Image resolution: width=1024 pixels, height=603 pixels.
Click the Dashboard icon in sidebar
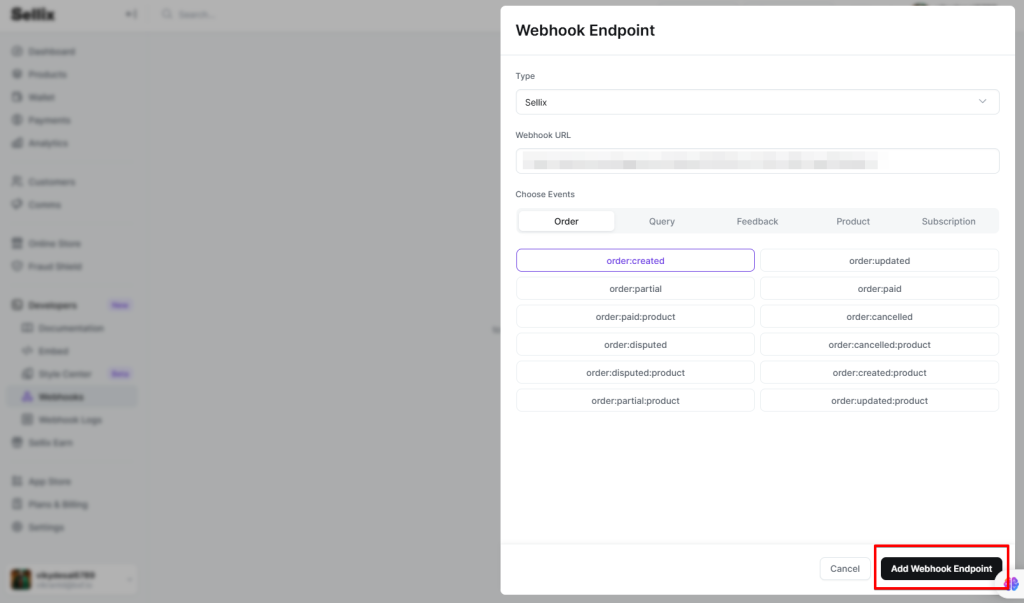pyautogui.click(x=17, y=51)
